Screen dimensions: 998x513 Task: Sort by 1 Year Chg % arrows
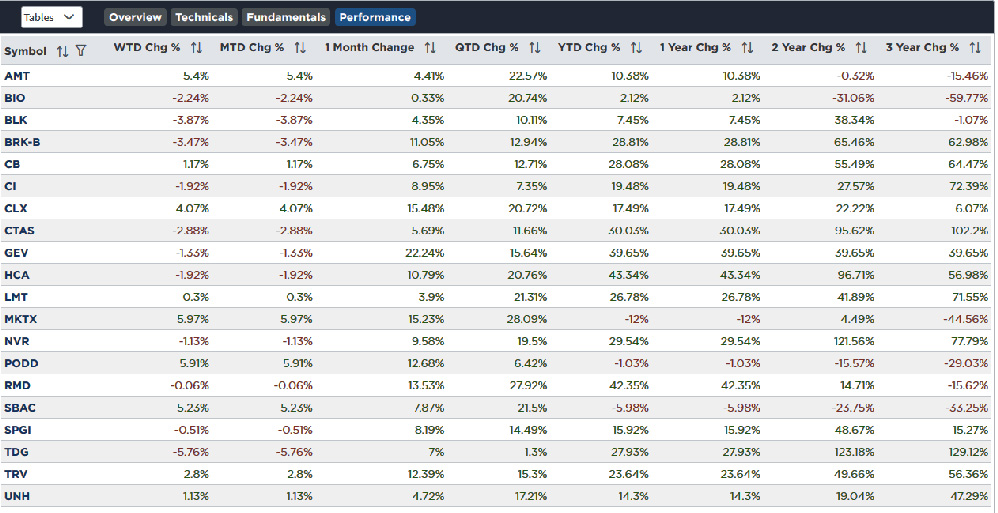748,48
